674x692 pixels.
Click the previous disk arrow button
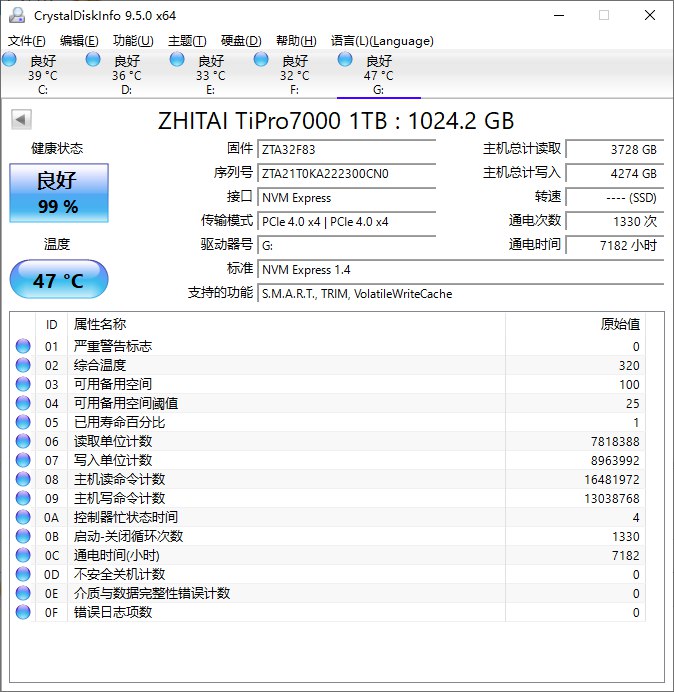[21, 120]
